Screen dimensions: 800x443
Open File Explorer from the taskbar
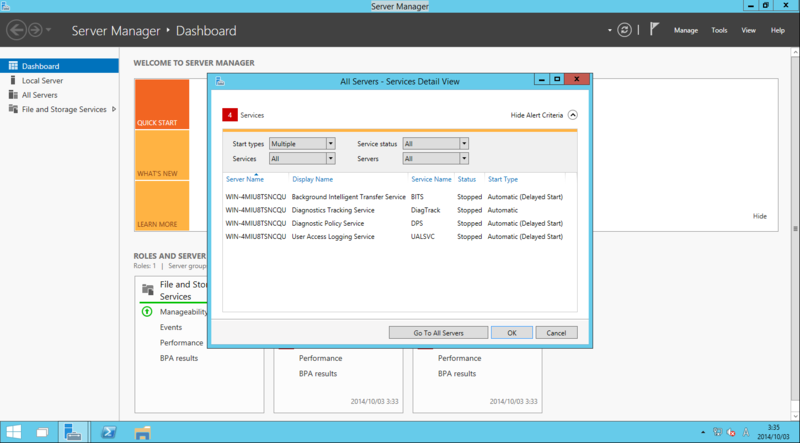click(142, 433)
